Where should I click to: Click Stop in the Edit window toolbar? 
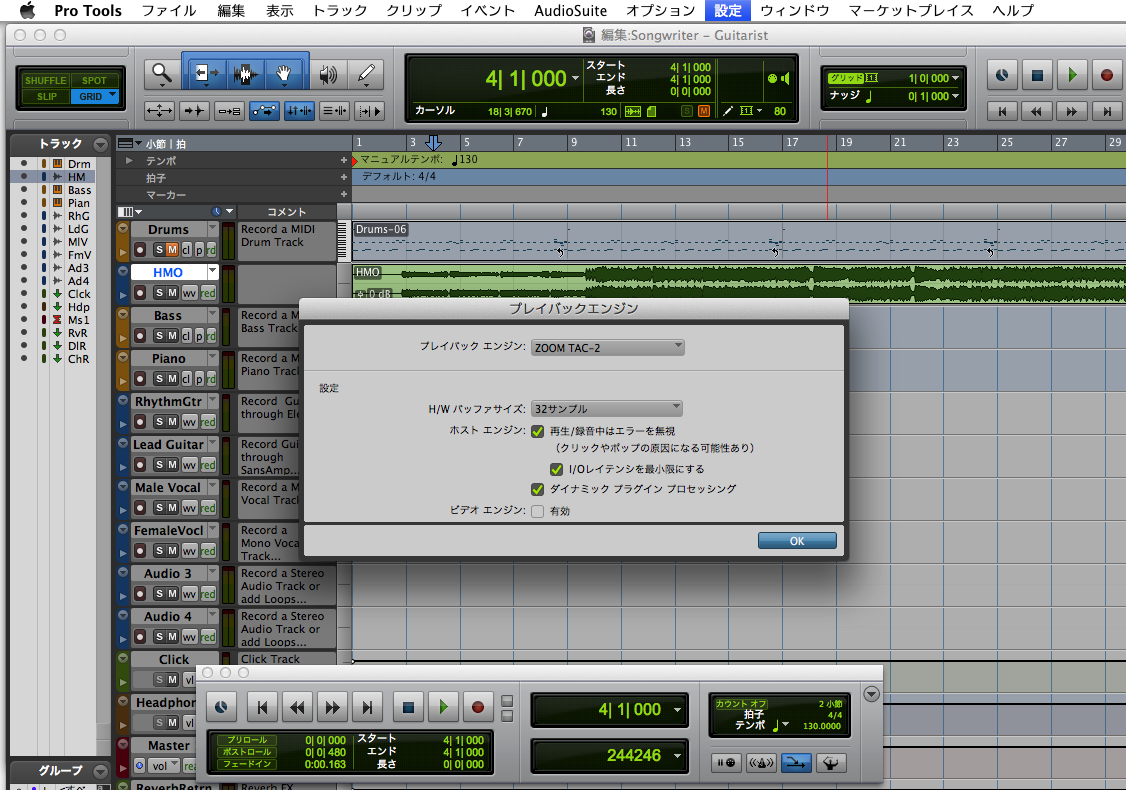1037,75
